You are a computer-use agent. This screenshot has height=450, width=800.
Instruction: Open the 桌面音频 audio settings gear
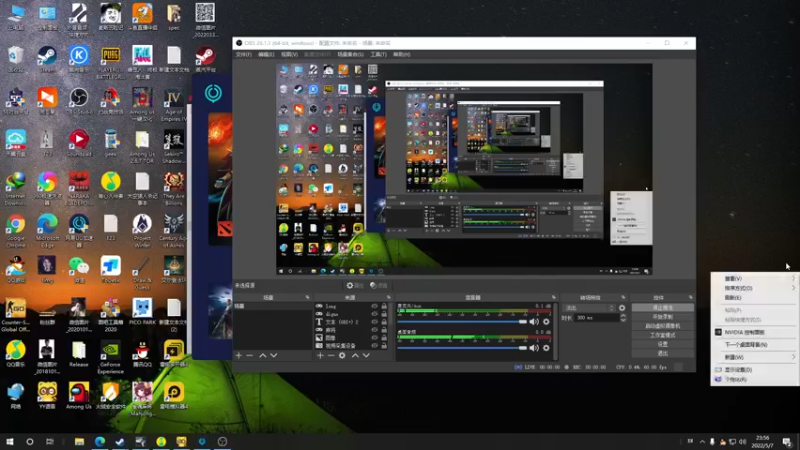point(546,348)
